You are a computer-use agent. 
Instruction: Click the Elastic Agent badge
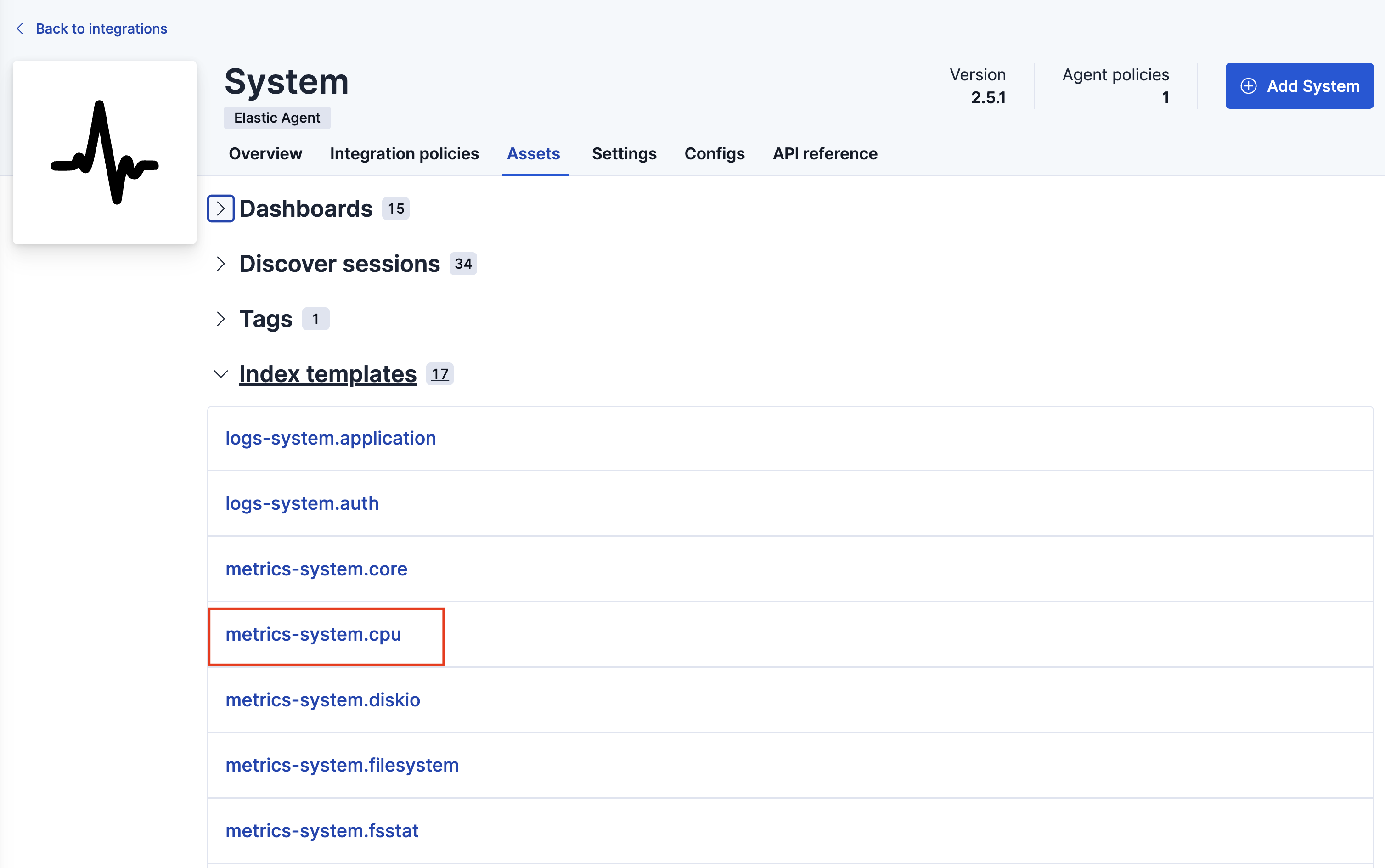click(276, 117)
